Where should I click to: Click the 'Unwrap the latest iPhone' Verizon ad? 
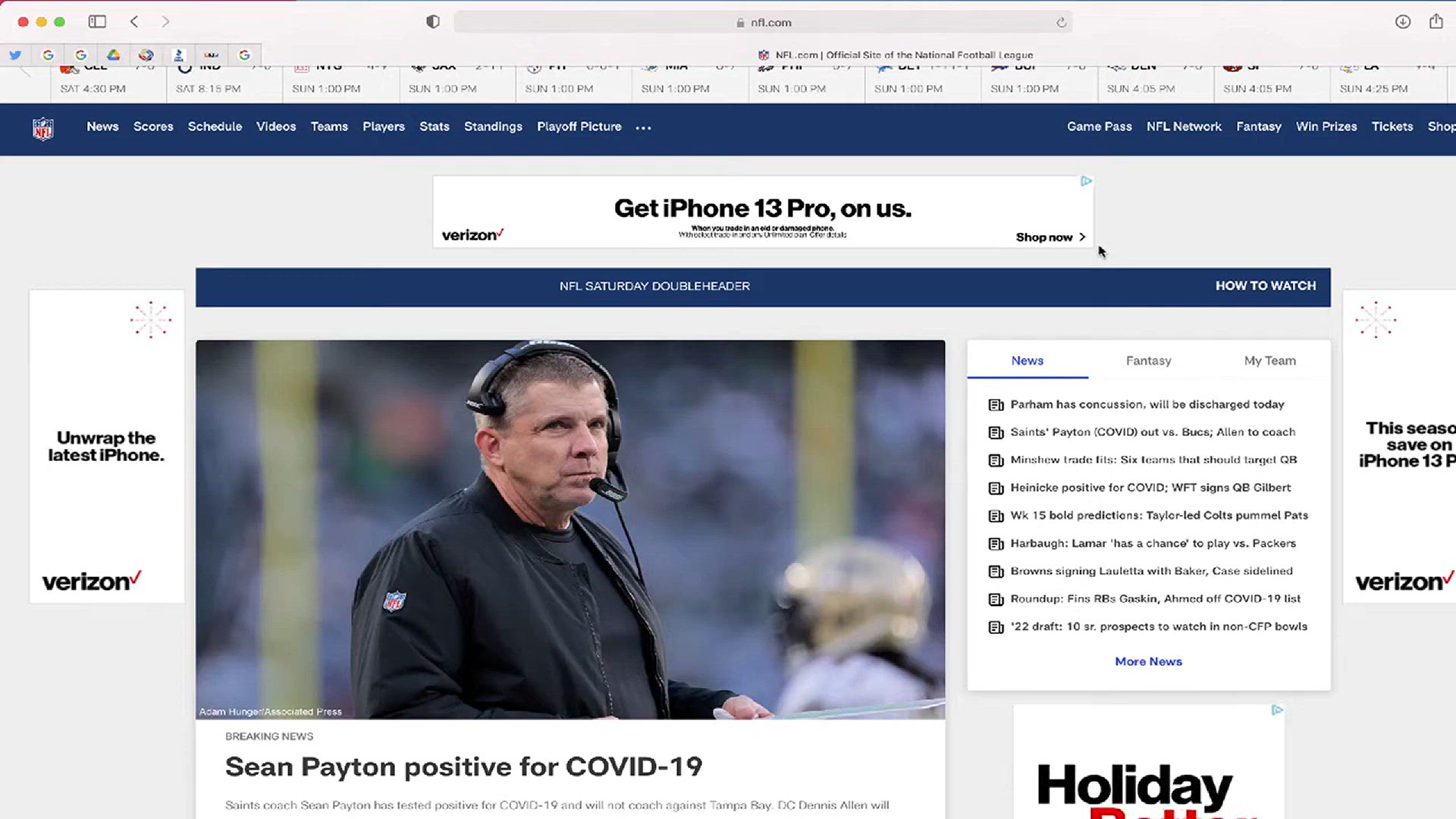coord(106,447)
